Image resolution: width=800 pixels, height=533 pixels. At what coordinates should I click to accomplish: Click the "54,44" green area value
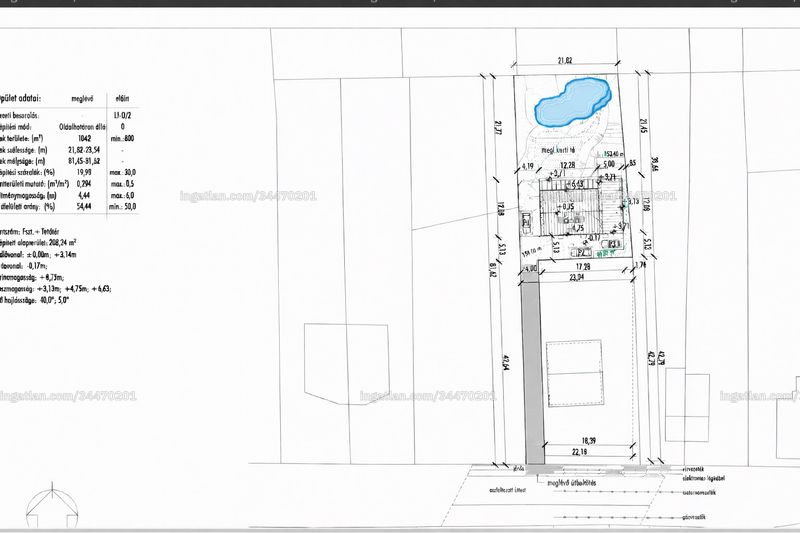click(84, 207)
